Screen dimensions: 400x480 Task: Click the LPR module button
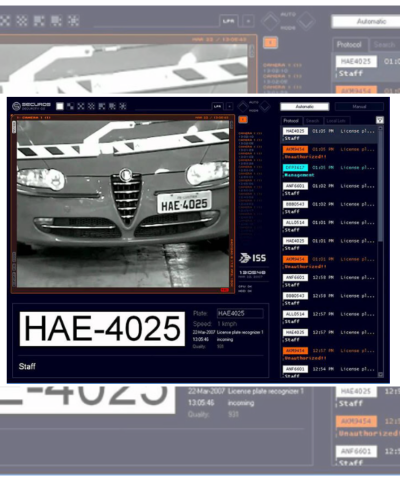click(x=217, y=106)
